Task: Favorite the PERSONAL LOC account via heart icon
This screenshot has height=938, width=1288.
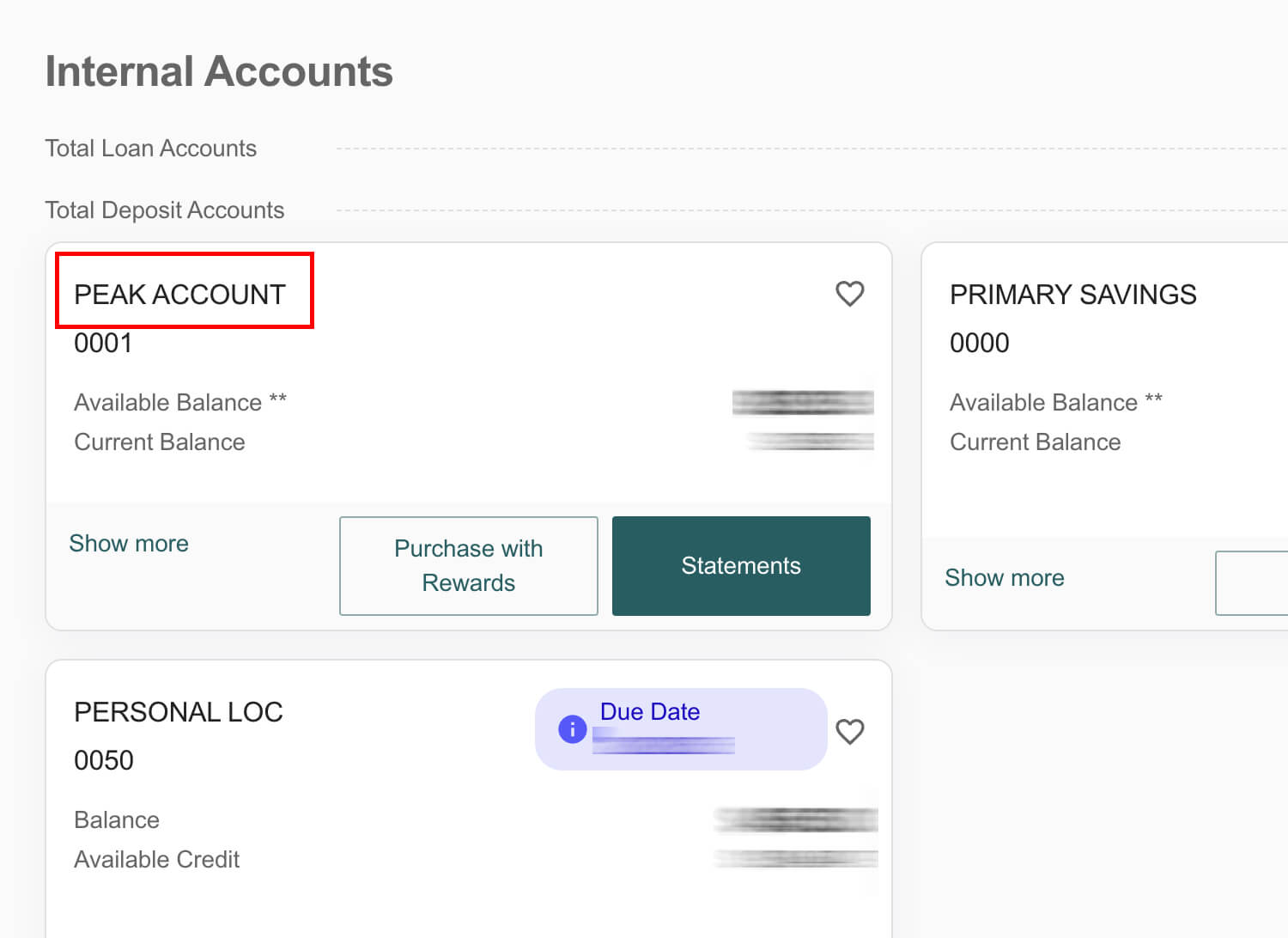Action: click(850, 732)
